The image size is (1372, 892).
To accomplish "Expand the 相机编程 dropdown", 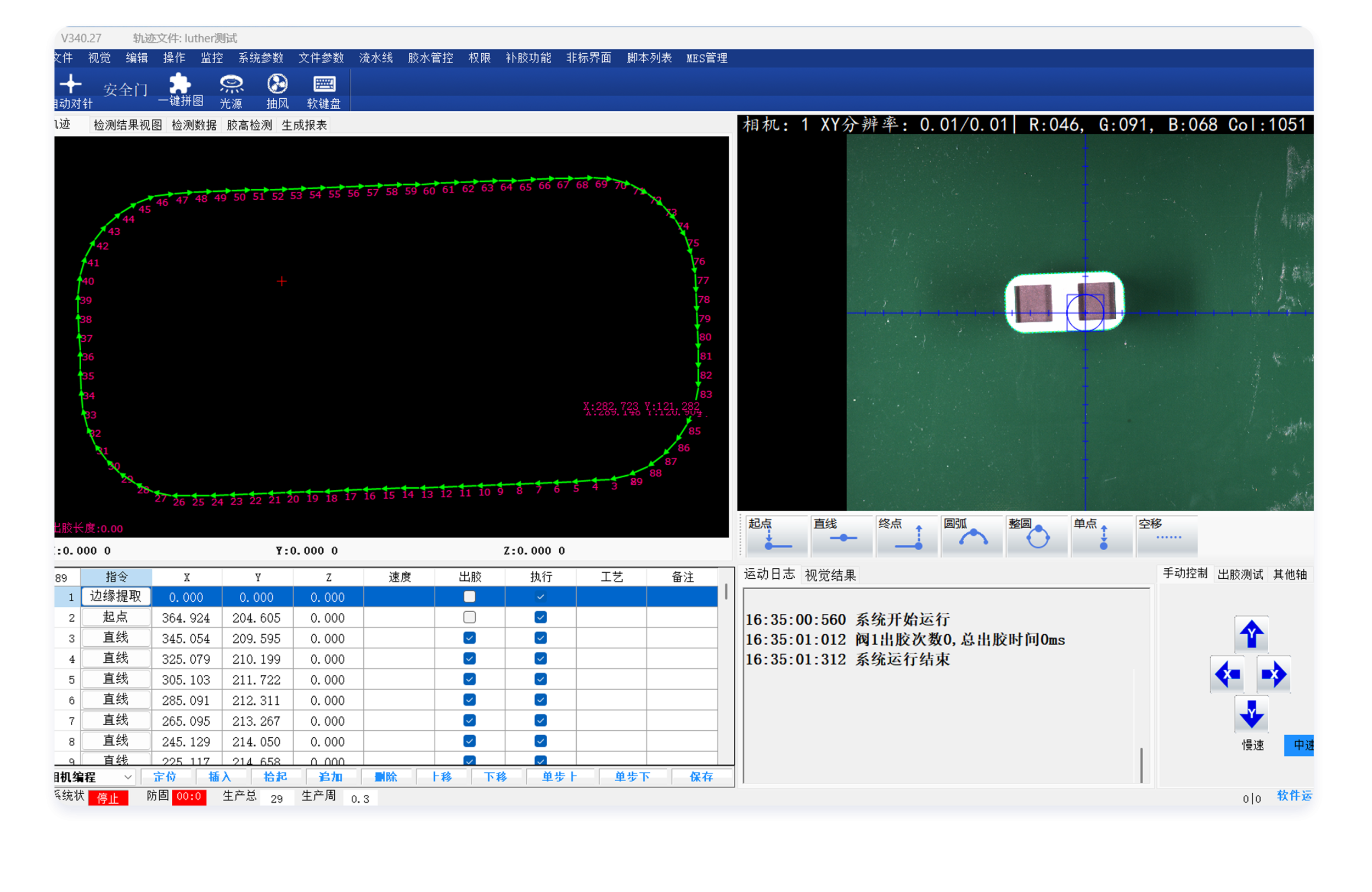I will pos(128,777).
